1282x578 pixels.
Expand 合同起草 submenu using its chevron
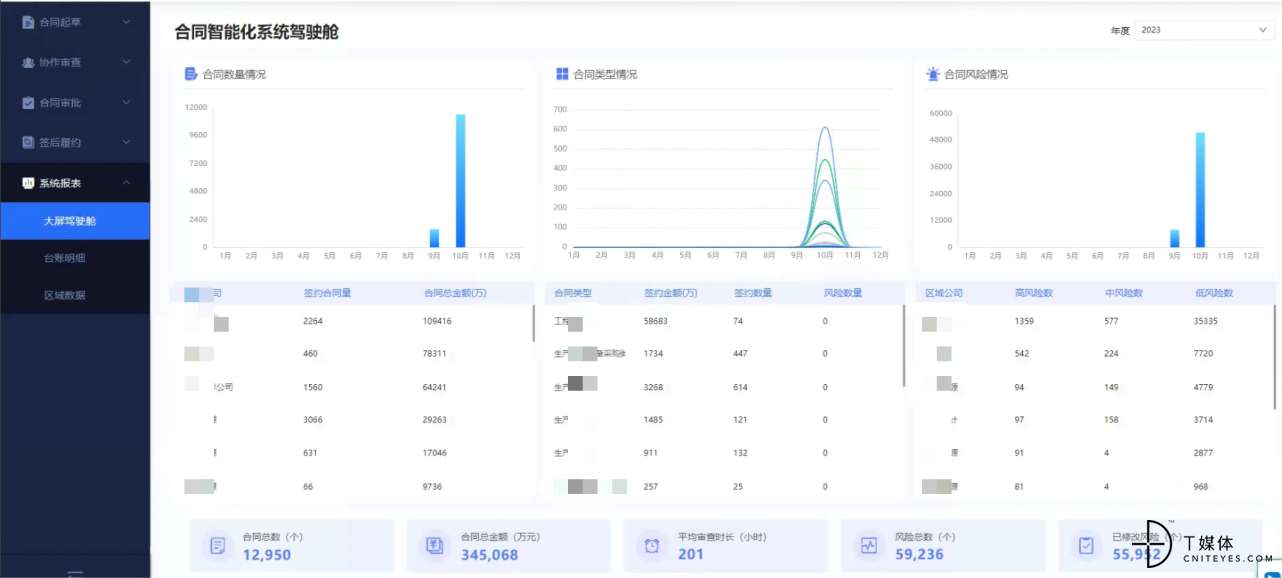click(x=126, y=22)
